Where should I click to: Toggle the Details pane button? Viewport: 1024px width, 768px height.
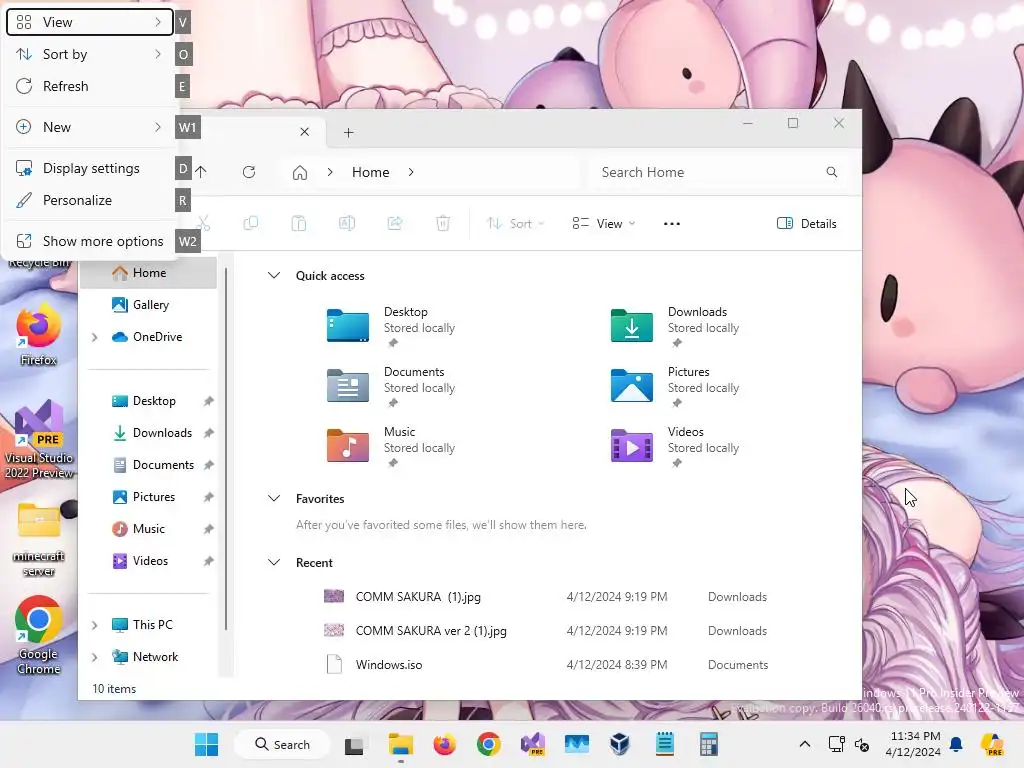pyautogui.click(x=807, y=223)
